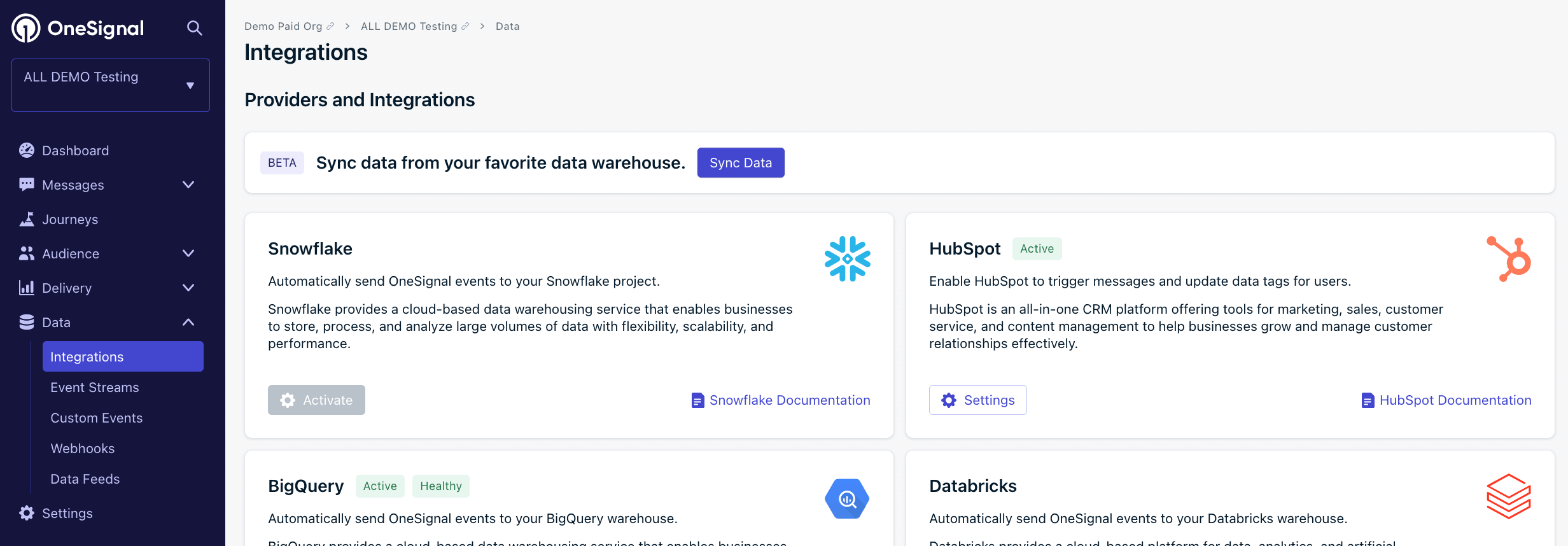Click BigQuery Active status badge
1568x546 pixels.
tap(380, 486)
